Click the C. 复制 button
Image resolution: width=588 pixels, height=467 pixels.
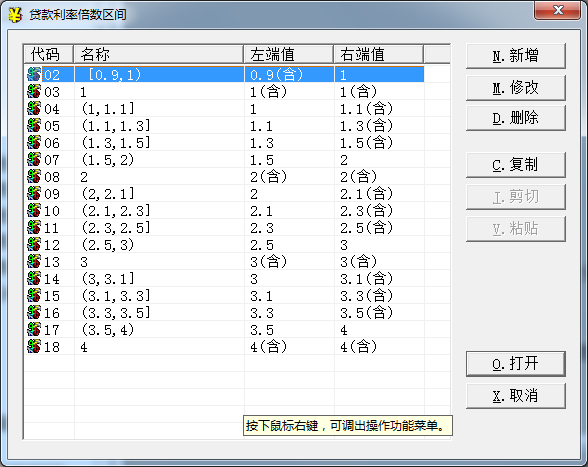(x=516, y=165)
